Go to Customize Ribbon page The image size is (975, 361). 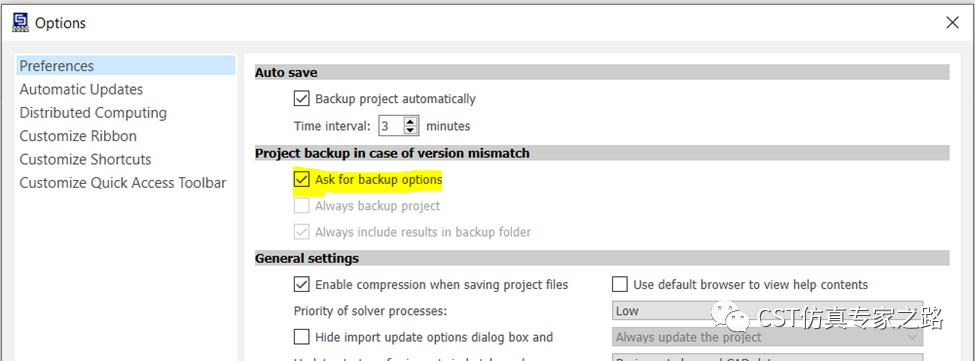78,136
